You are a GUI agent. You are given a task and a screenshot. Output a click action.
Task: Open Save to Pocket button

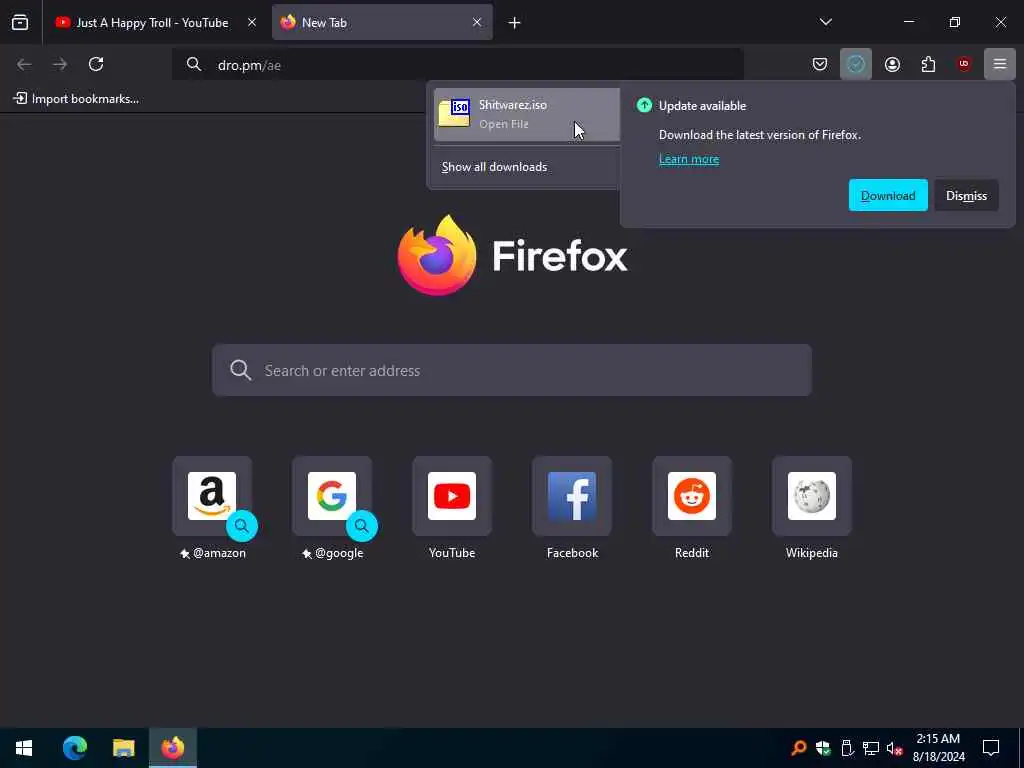pos(820,64)
